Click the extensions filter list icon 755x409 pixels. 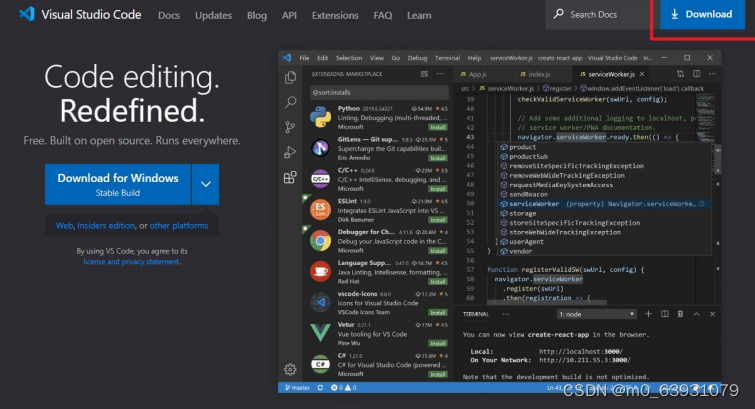424,74
